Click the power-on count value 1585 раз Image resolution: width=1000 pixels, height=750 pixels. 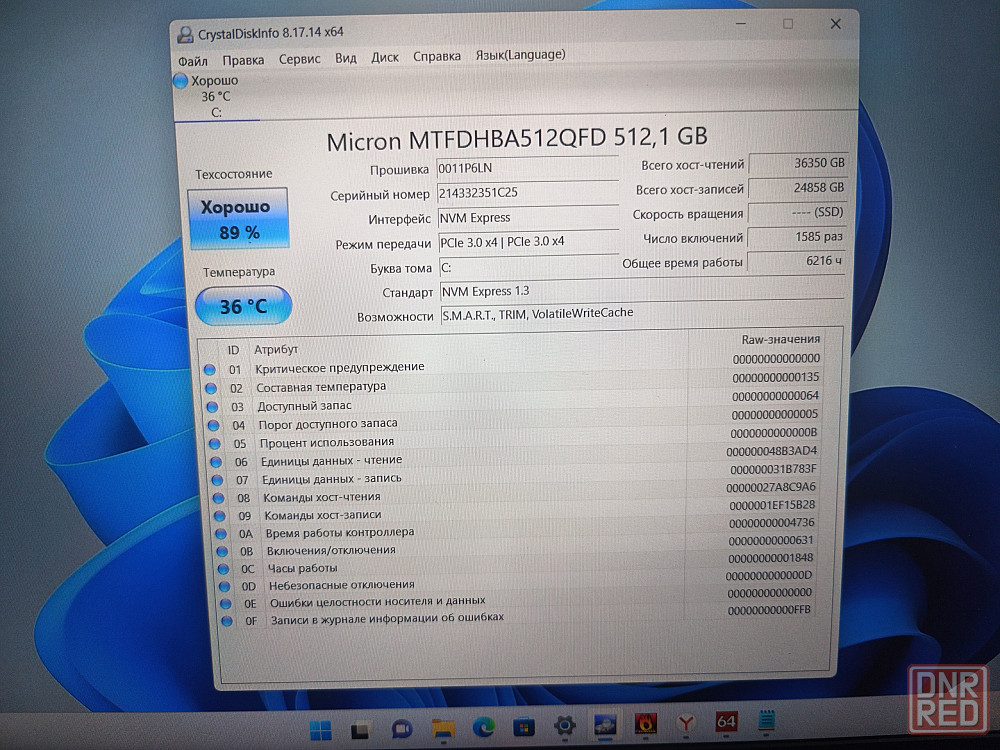click(797, 237)
